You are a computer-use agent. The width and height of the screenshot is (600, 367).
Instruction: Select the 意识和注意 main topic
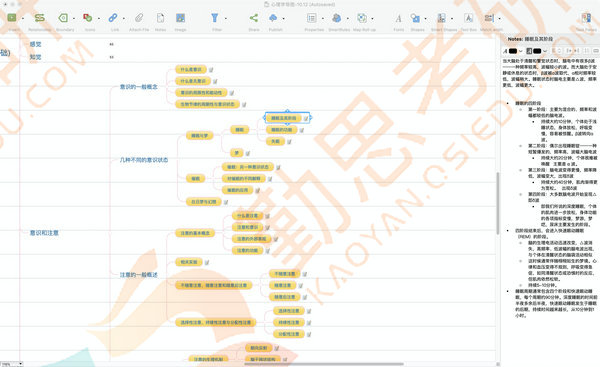coord(44,233)
